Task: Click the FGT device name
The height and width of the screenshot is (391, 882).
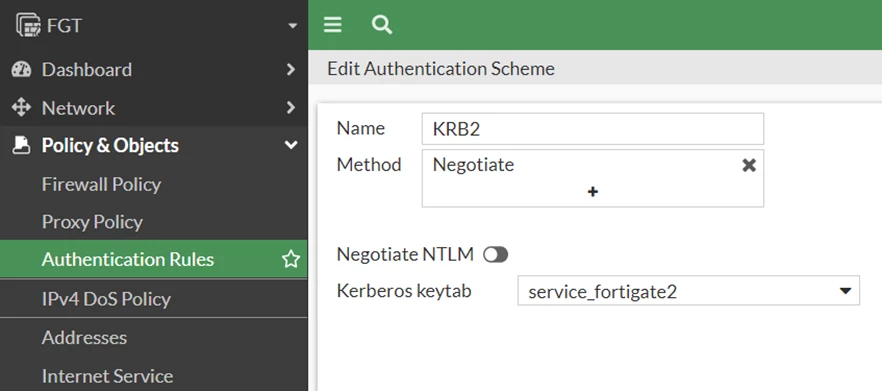Action: click(x=64, y=26)
